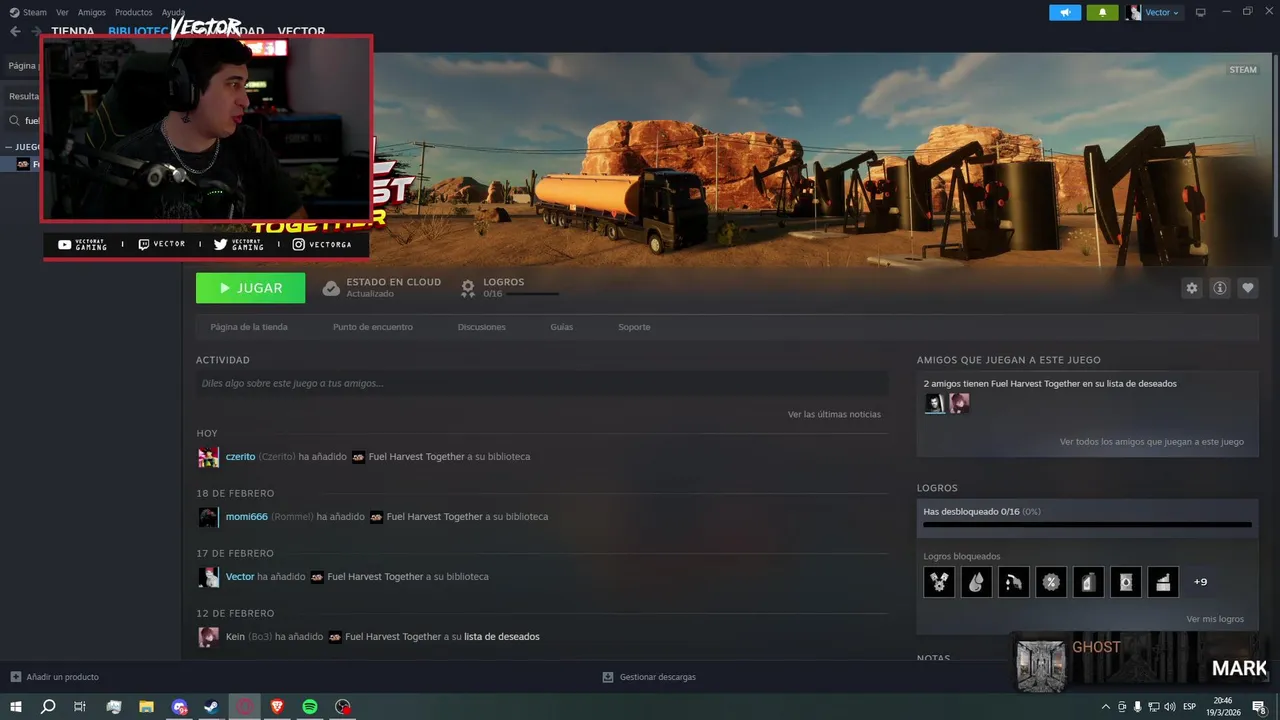Open Vector's profile link in activity

(240, 577)
